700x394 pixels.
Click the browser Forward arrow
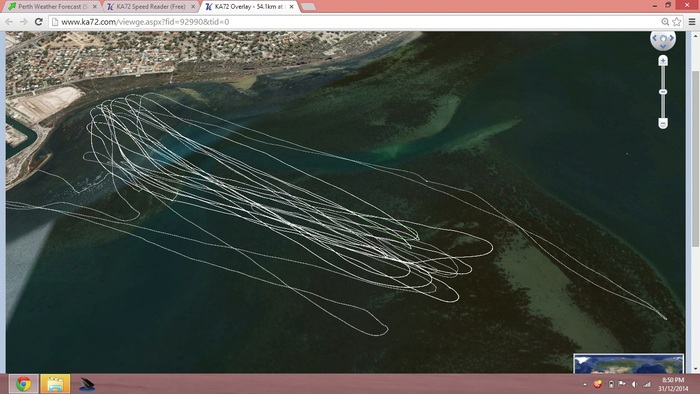tap(24, 22)
